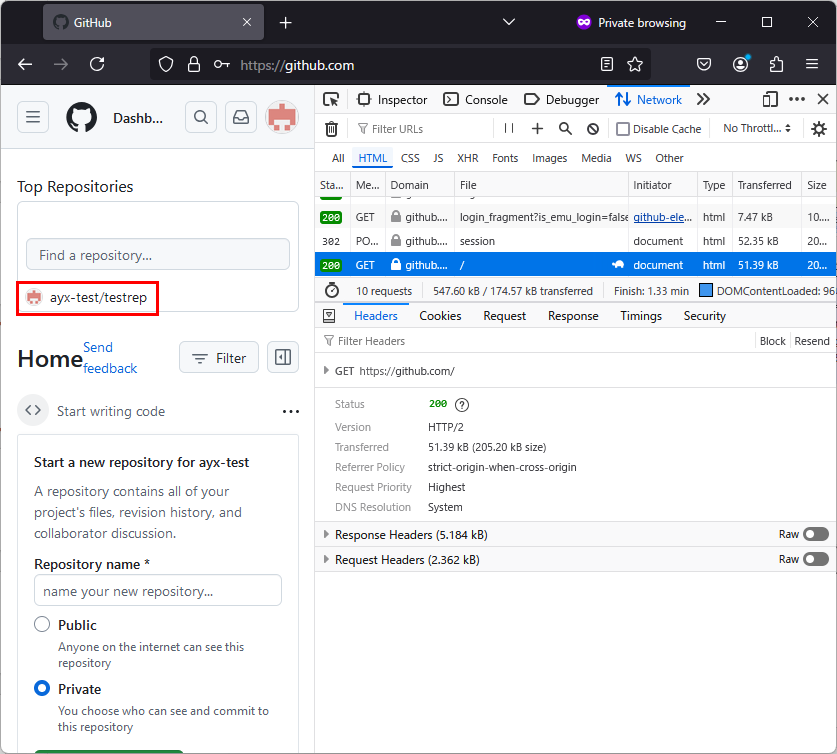The height and width of the screenshot is (754, 837).
Task: Open network search magnifier
Action: coord(565,129)
